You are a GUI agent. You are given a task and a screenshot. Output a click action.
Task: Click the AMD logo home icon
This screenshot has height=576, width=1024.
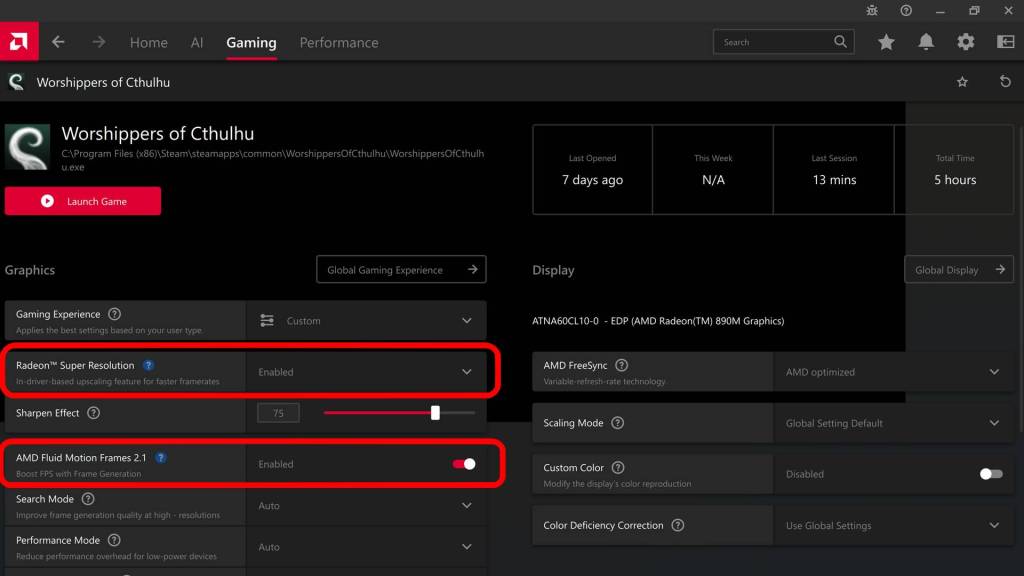20,42
